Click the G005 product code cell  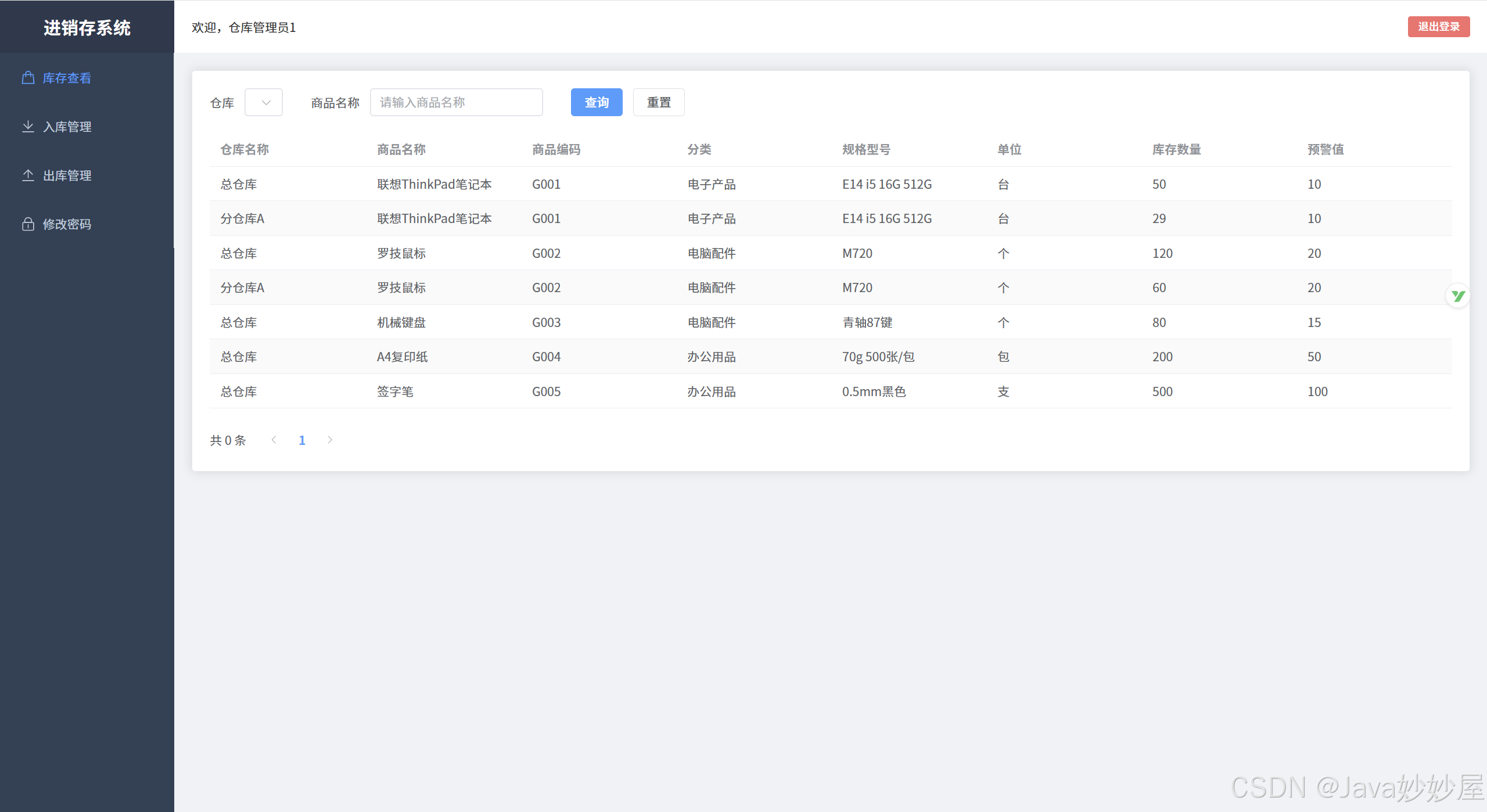coord(547,391)
